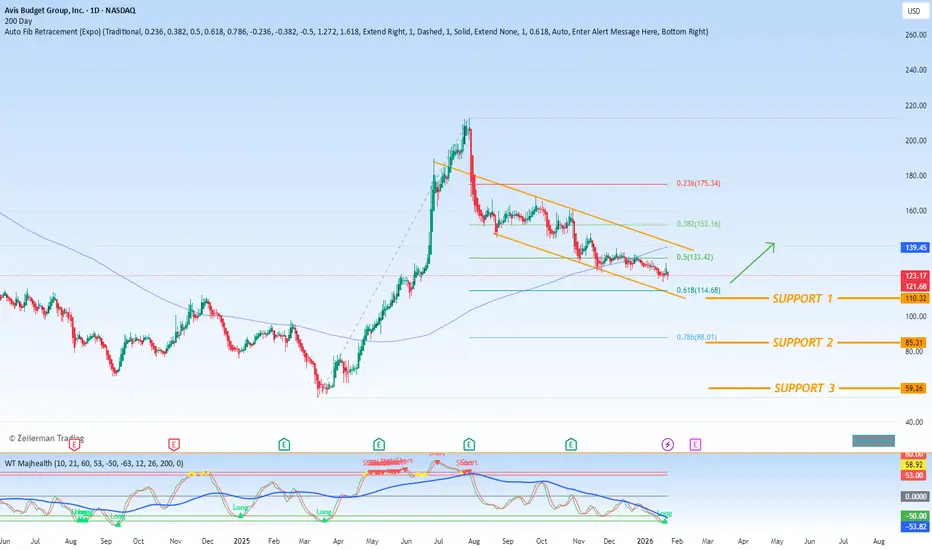Click the 200.00 price scale label
Viewport: 932px width, 550px height.
pos(915,141)
